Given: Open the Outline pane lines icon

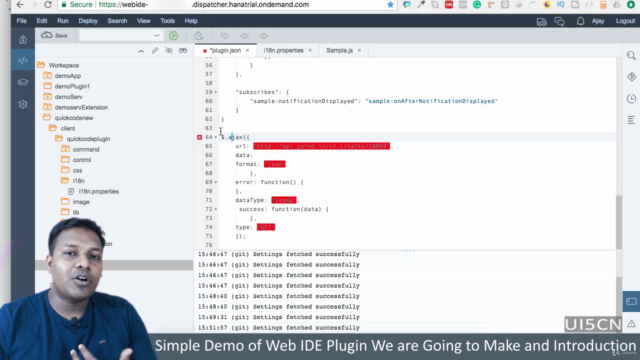Looking at the screenshot, I should coord(631,120).
